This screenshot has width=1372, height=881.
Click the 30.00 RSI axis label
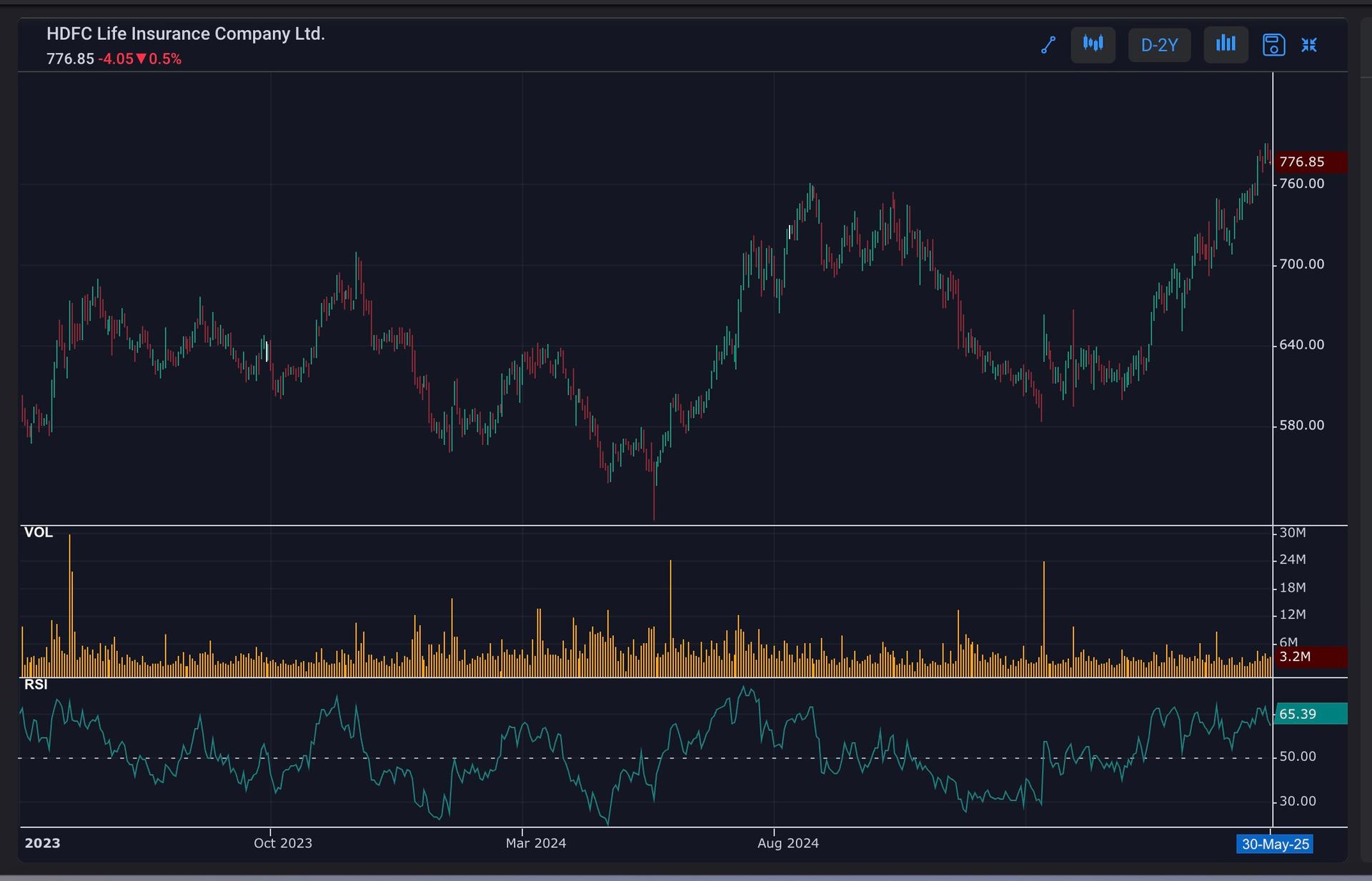1298,801
